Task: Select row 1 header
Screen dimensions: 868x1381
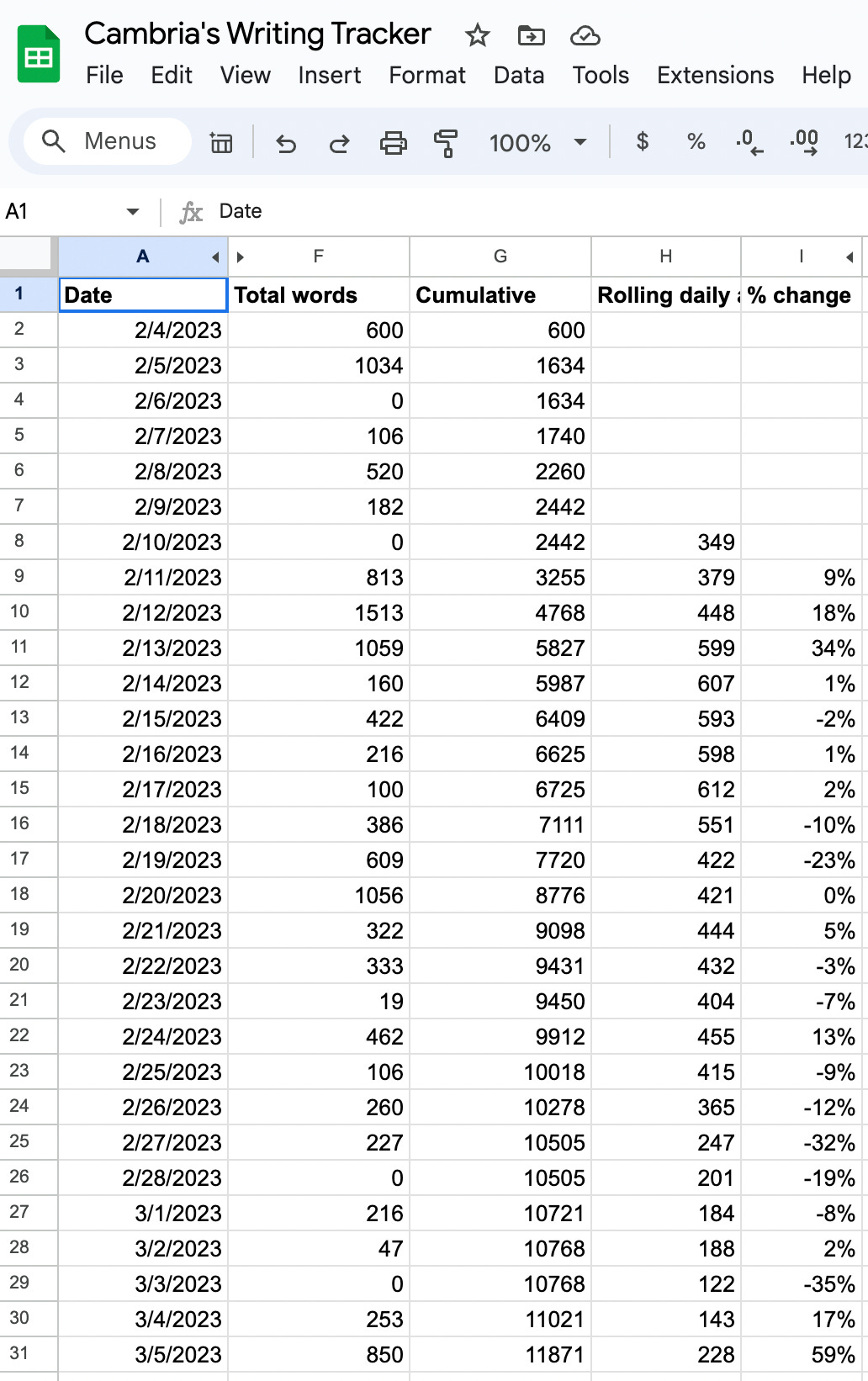Action: [29, 294]
